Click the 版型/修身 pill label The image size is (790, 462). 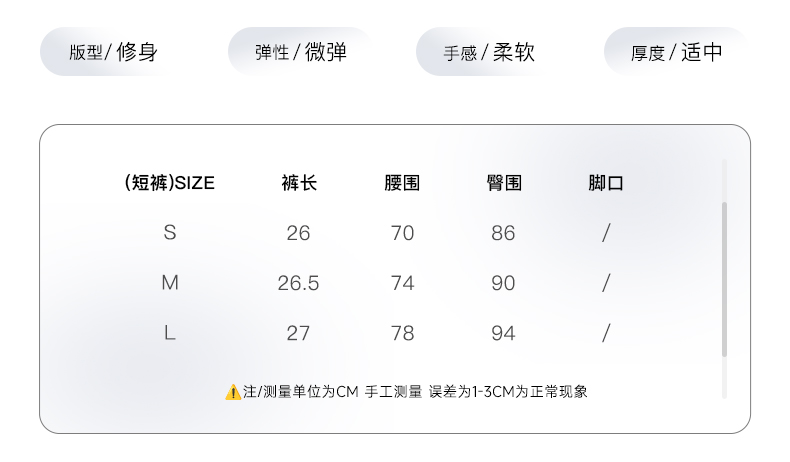(x=113, y=52)
